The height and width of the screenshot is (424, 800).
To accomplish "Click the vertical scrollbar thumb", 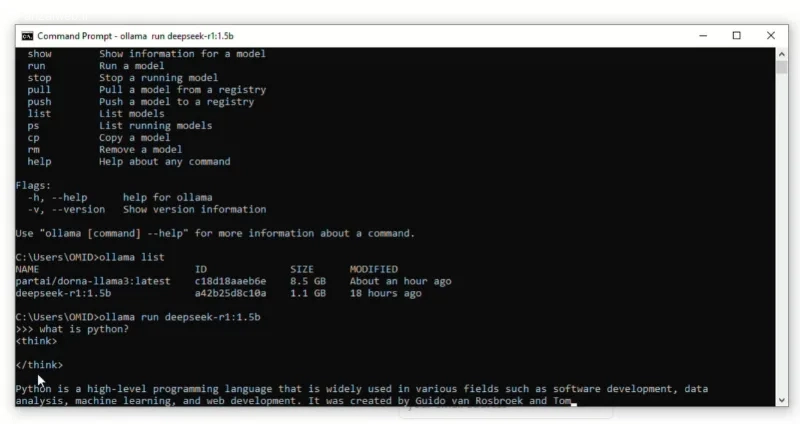I will pyautogui.click(x=782, y=67).
